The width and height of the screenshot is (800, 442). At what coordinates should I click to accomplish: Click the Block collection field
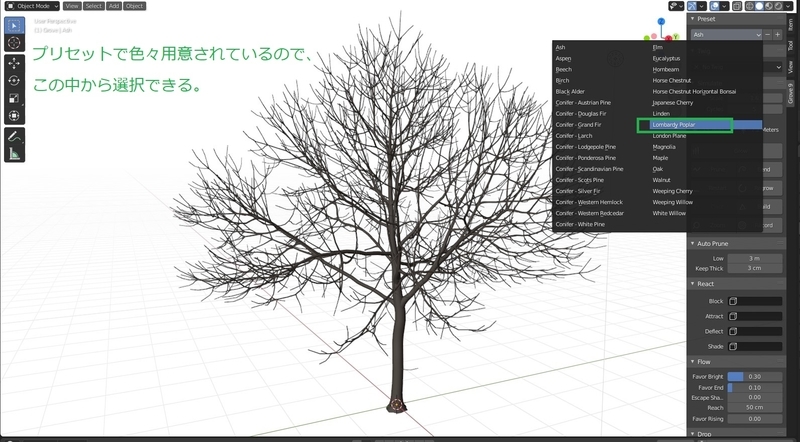[755, 301]
